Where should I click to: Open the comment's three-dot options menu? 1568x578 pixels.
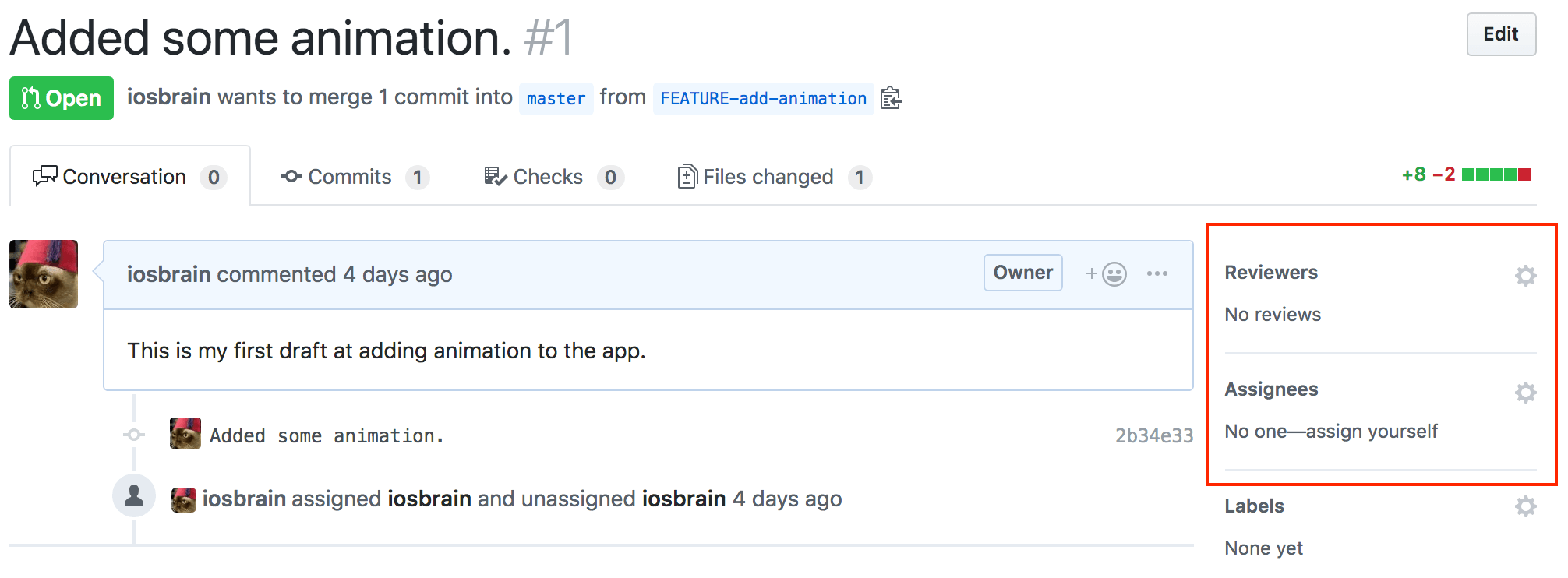[x=1157, y=273]
